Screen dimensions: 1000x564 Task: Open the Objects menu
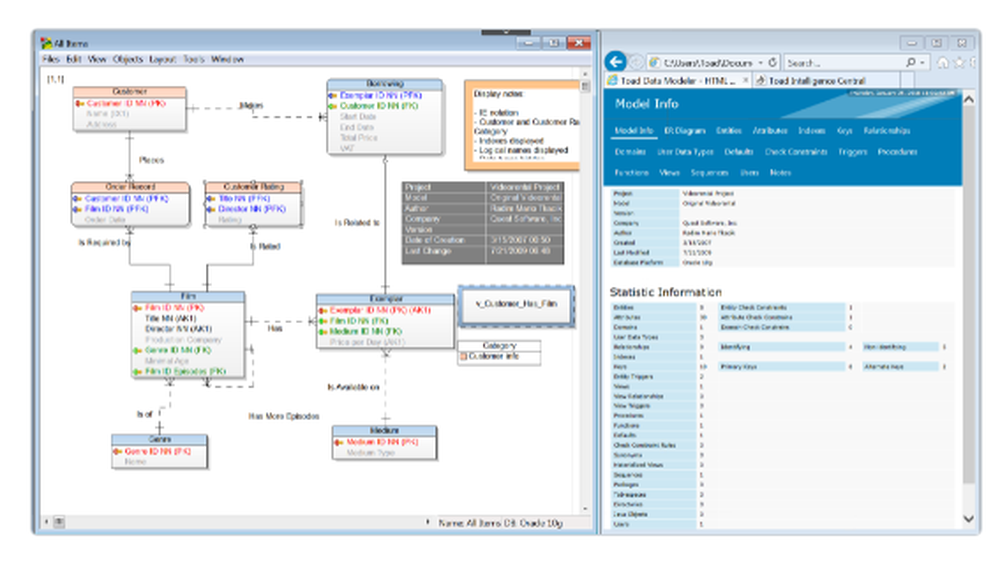coord(128,59)
